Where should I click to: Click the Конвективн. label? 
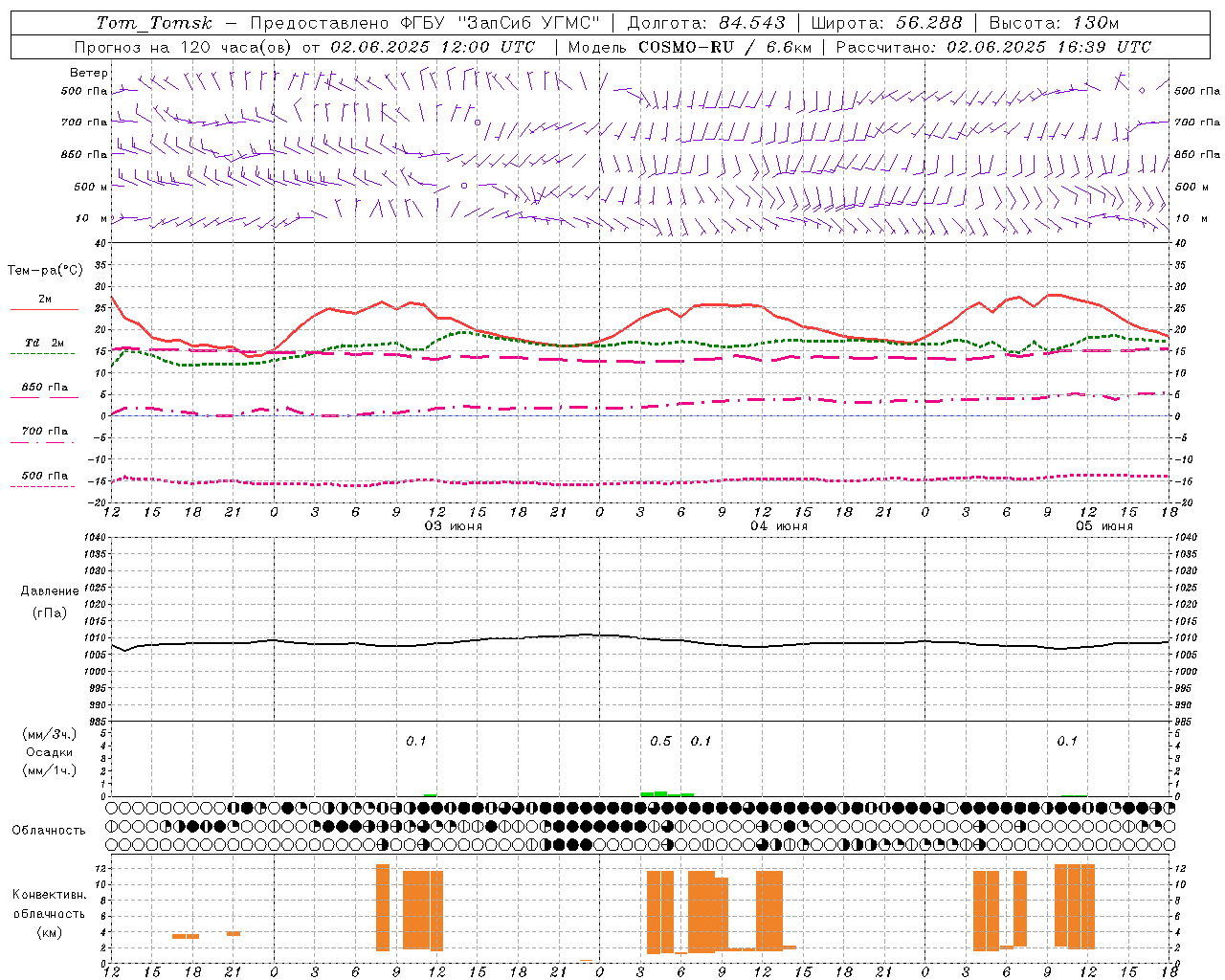pos(50,895)
